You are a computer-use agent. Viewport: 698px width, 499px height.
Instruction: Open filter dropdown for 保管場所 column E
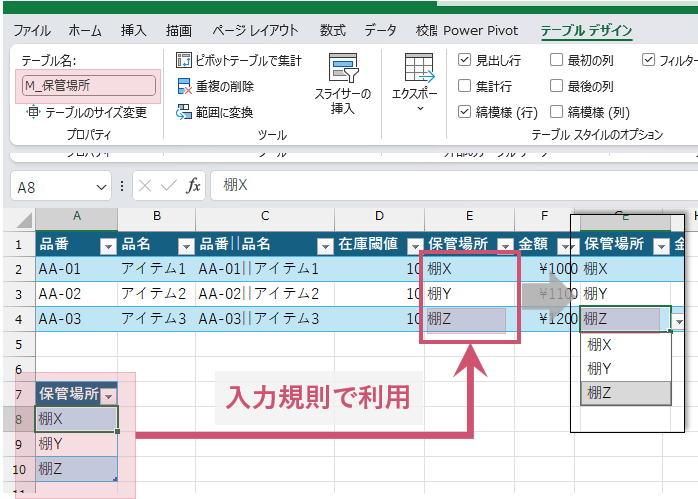coord(505,245)
